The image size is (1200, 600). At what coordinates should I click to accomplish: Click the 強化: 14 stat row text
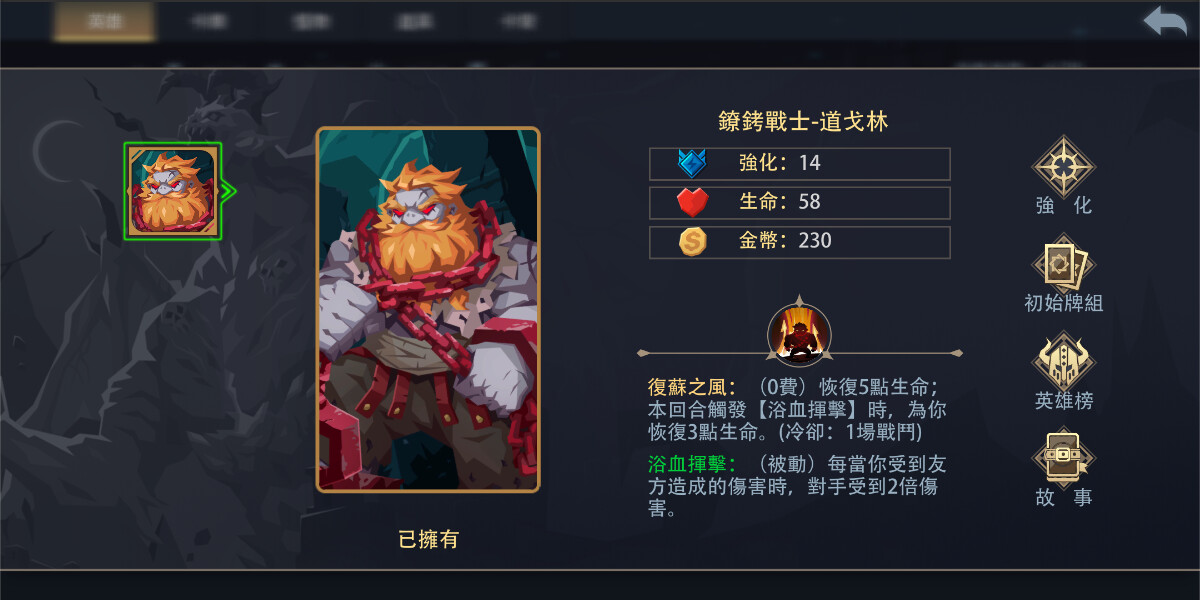[779, 163]
